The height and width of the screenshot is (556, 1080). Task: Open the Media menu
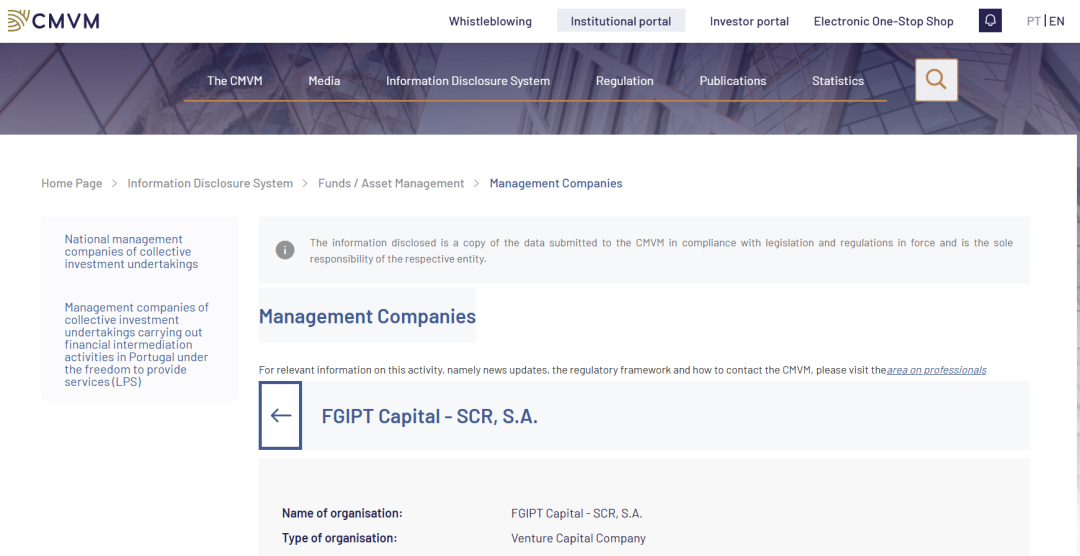[324, 81]
